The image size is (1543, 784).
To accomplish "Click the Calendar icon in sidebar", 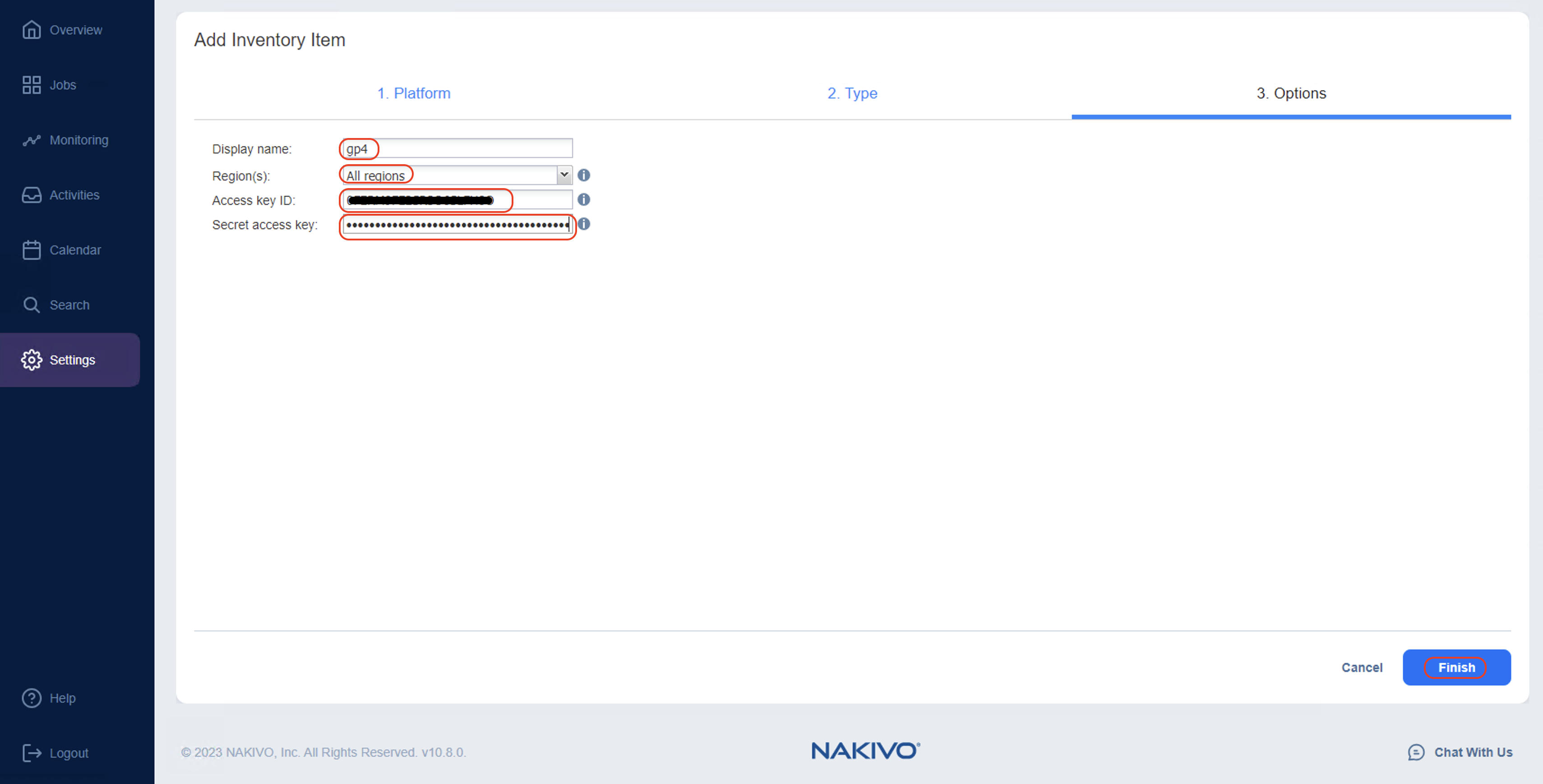I will [31, 250].
